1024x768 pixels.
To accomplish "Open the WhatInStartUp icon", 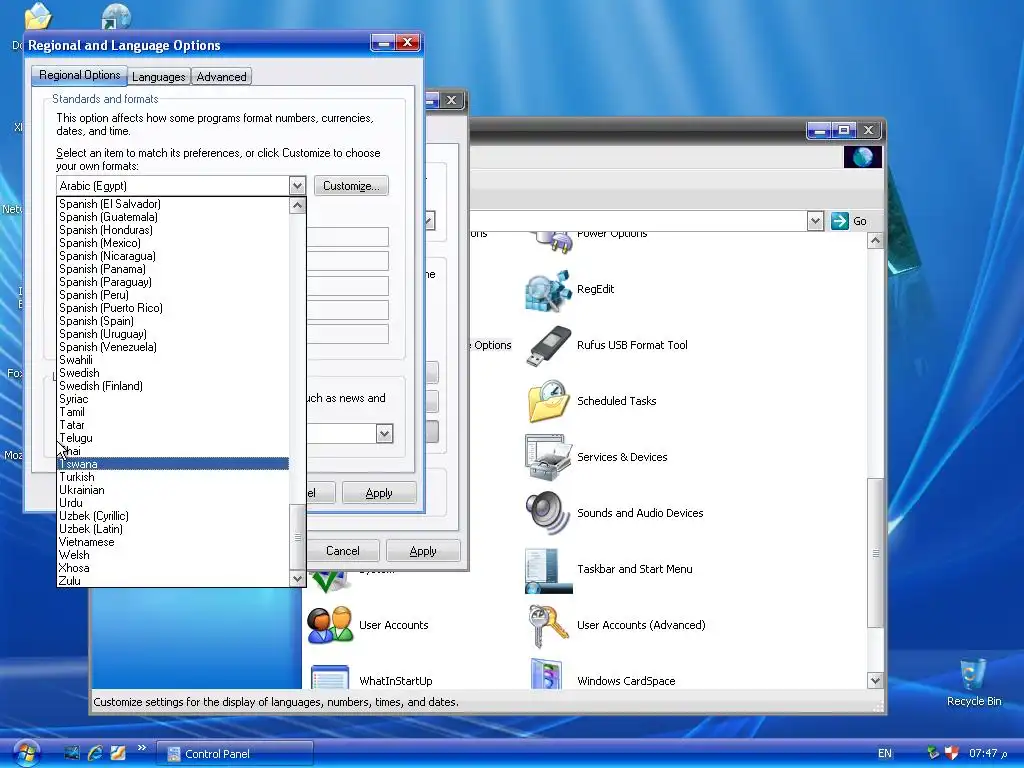I will click(330, 677).
